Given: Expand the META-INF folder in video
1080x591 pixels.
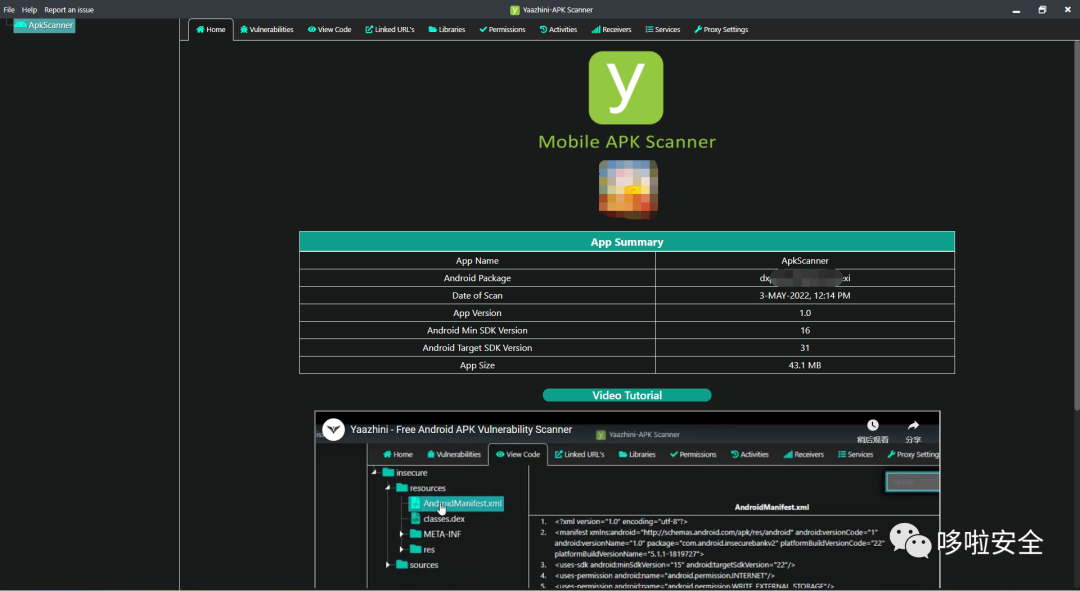Looking at the screenshot, I should click(402, 534).
